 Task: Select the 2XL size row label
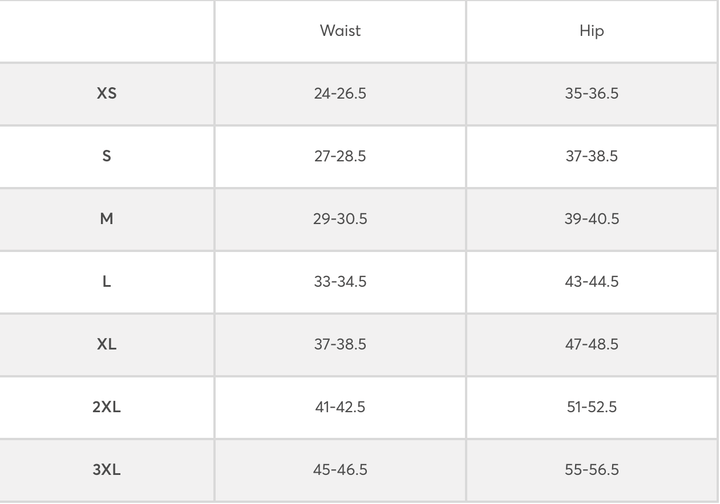[x=107, y=407]
